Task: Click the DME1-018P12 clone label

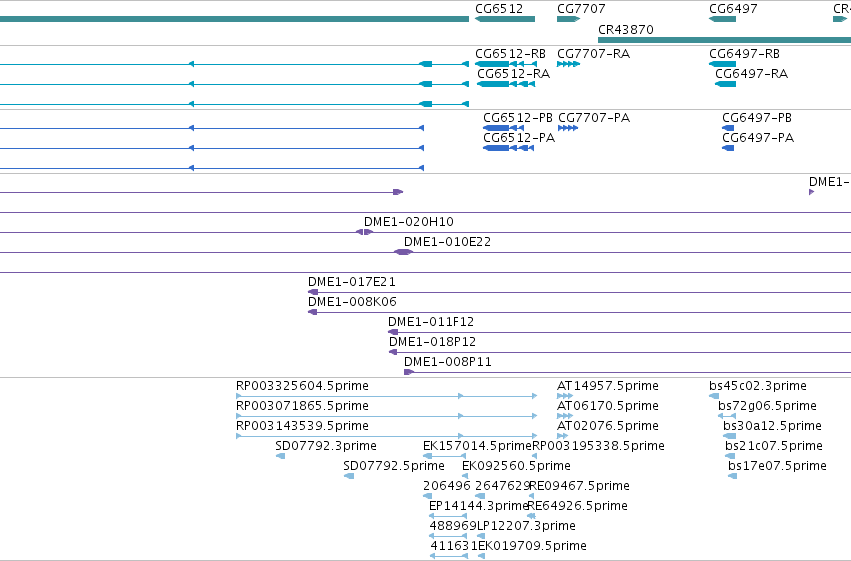Action: [x=432, y=342]
